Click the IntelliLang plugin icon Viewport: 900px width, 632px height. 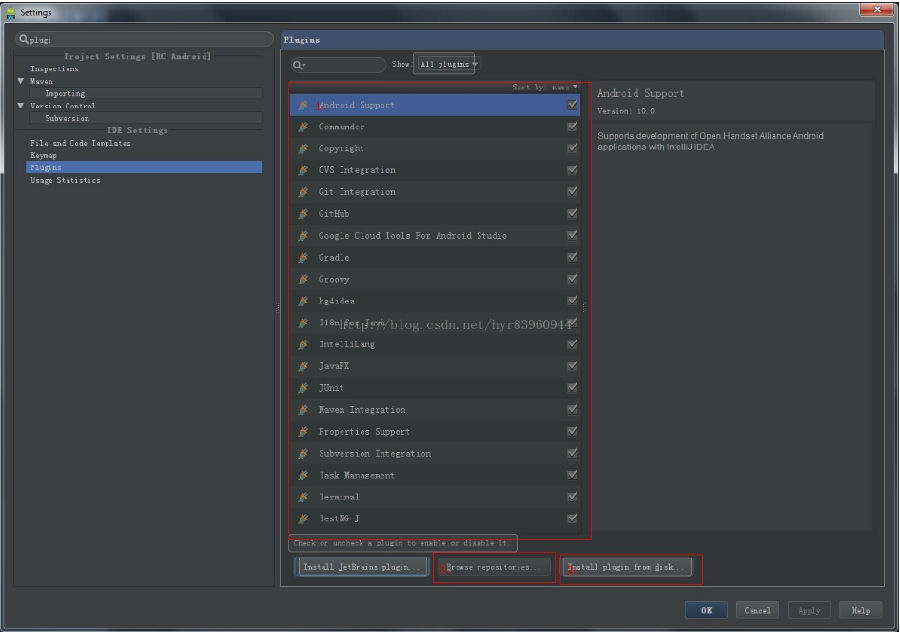(303, 344)
